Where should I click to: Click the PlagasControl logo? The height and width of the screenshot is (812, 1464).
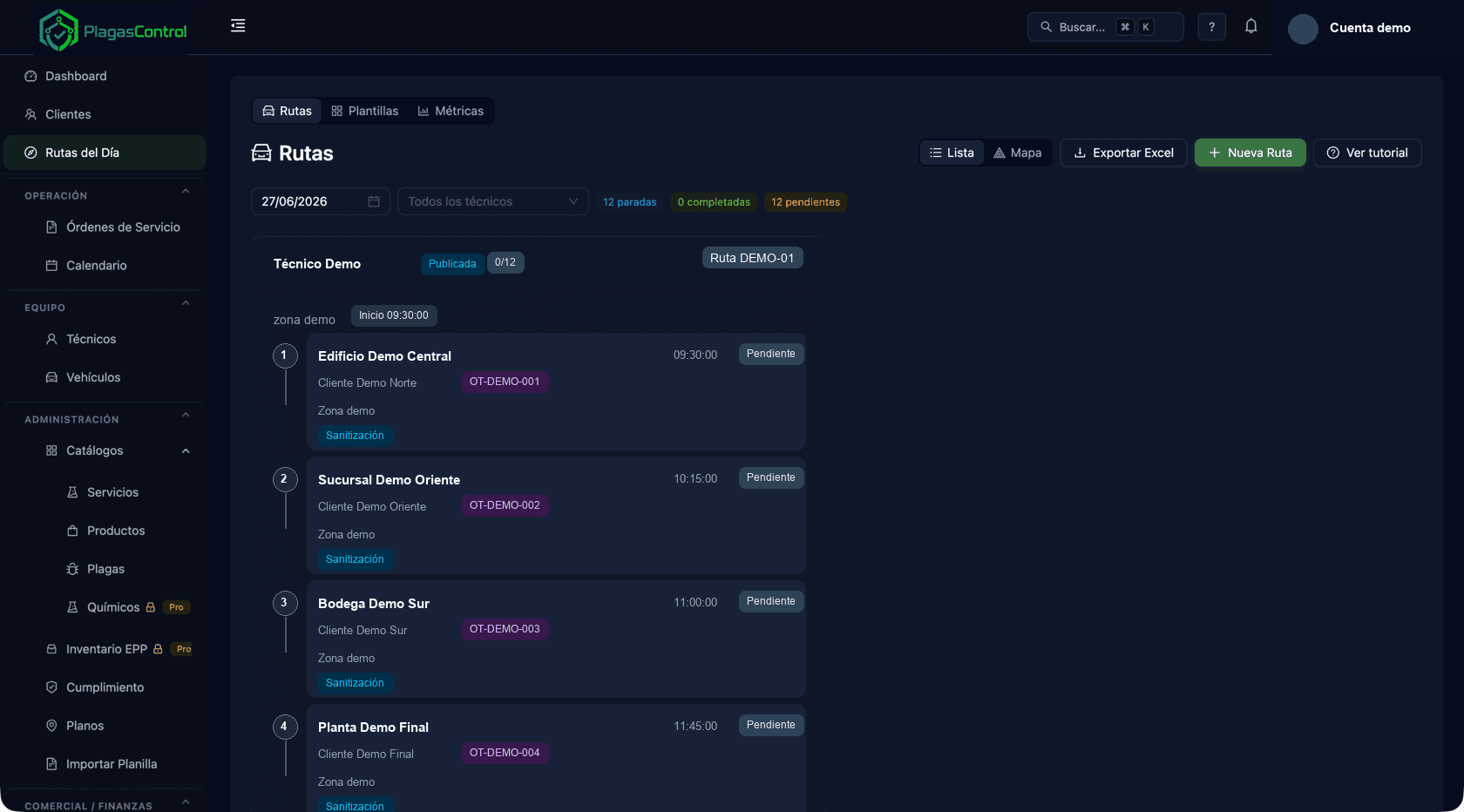tap(112, 31)
